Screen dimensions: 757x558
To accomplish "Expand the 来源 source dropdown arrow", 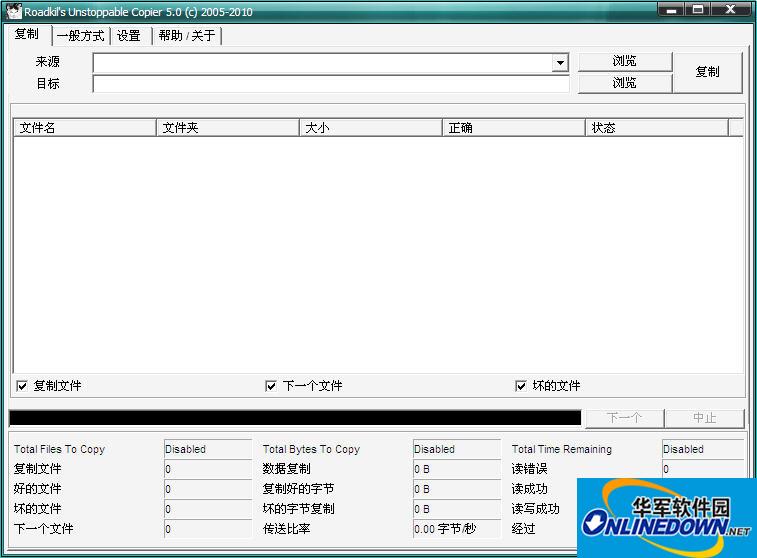I will pyautogui.click(x=560, y=63).
